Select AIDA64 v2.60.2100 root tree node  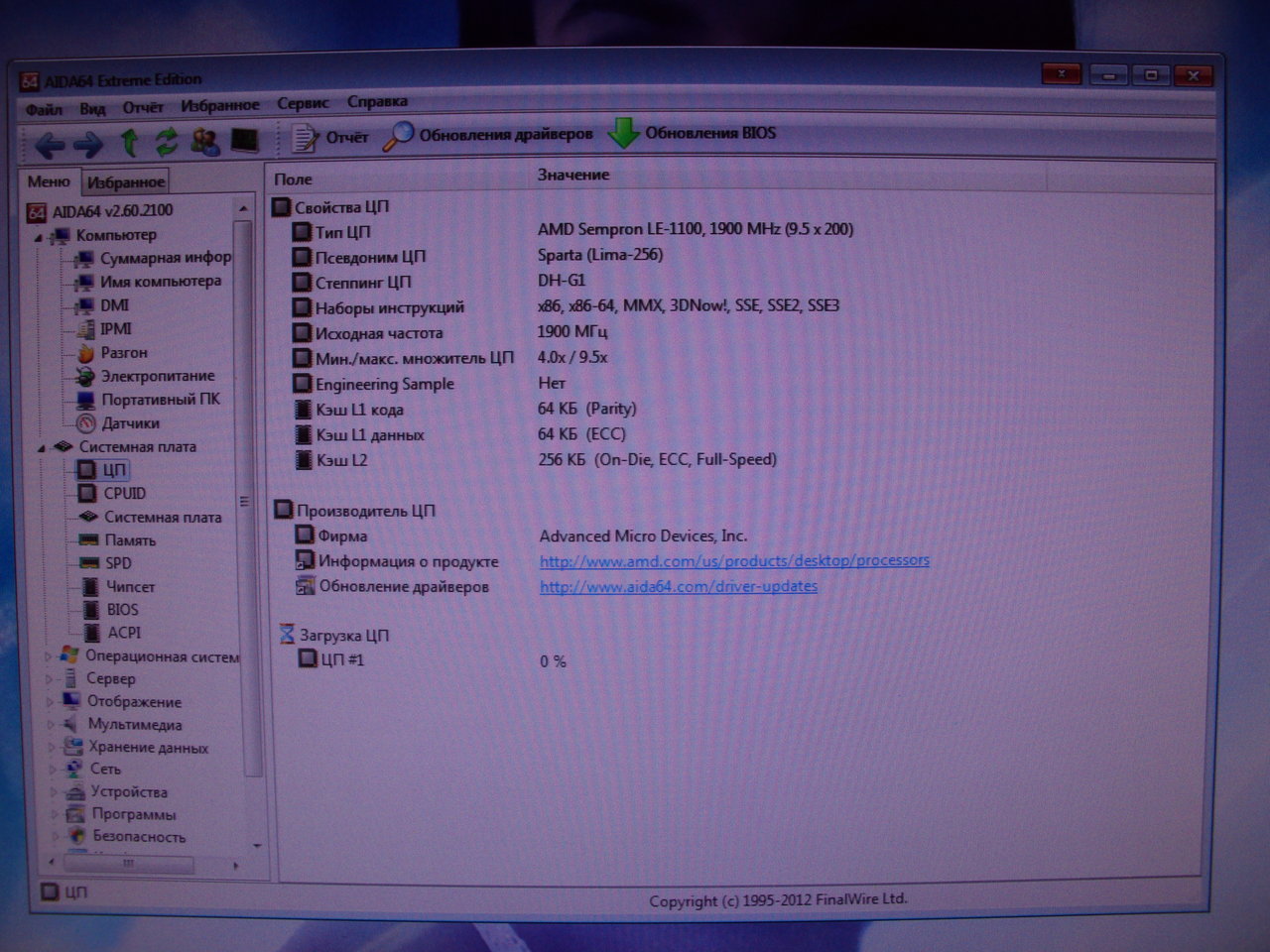(x=99, y=211)
